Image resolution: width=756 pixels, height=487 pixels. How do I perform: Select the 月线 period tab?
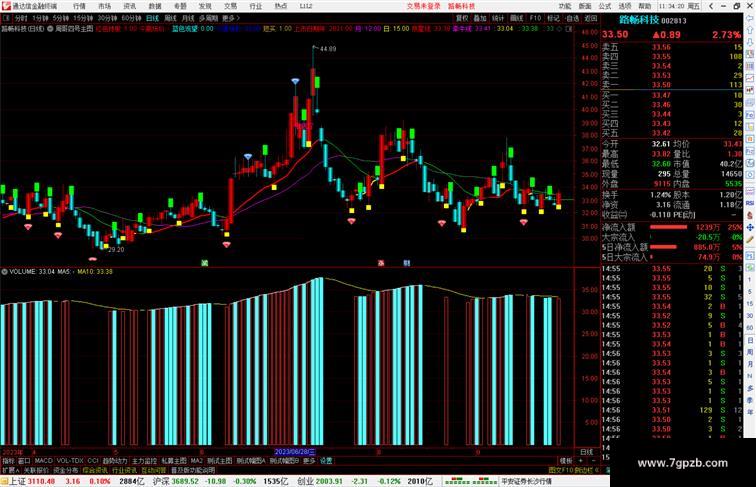[188, 18]
